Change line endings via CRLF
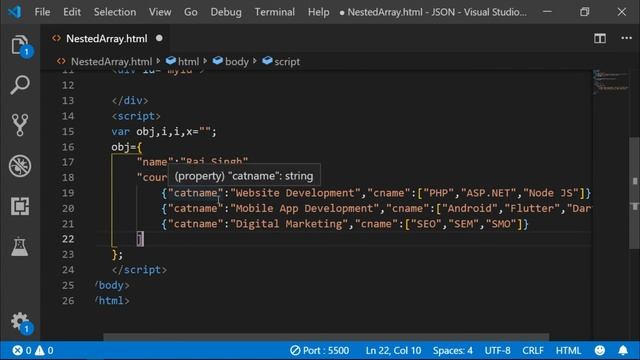640x360 pixels. tap(533, 350)
